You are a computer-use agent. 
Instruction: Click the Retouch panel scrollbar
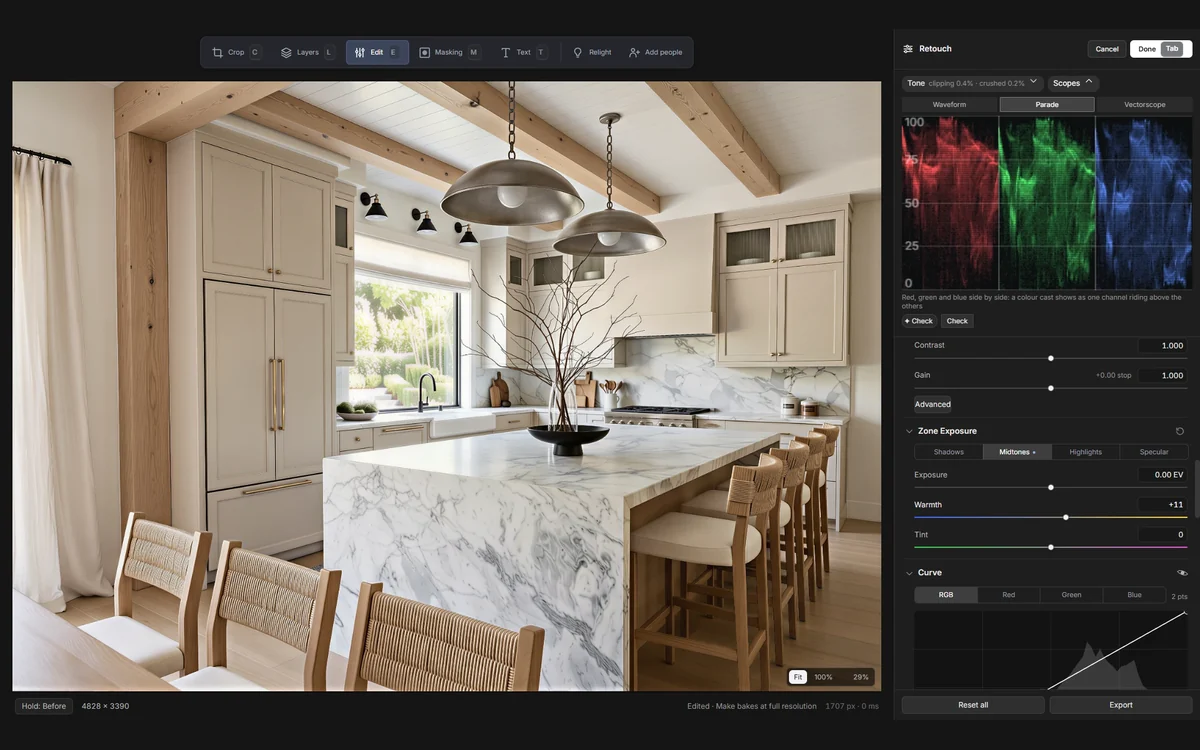[1196, 488]
